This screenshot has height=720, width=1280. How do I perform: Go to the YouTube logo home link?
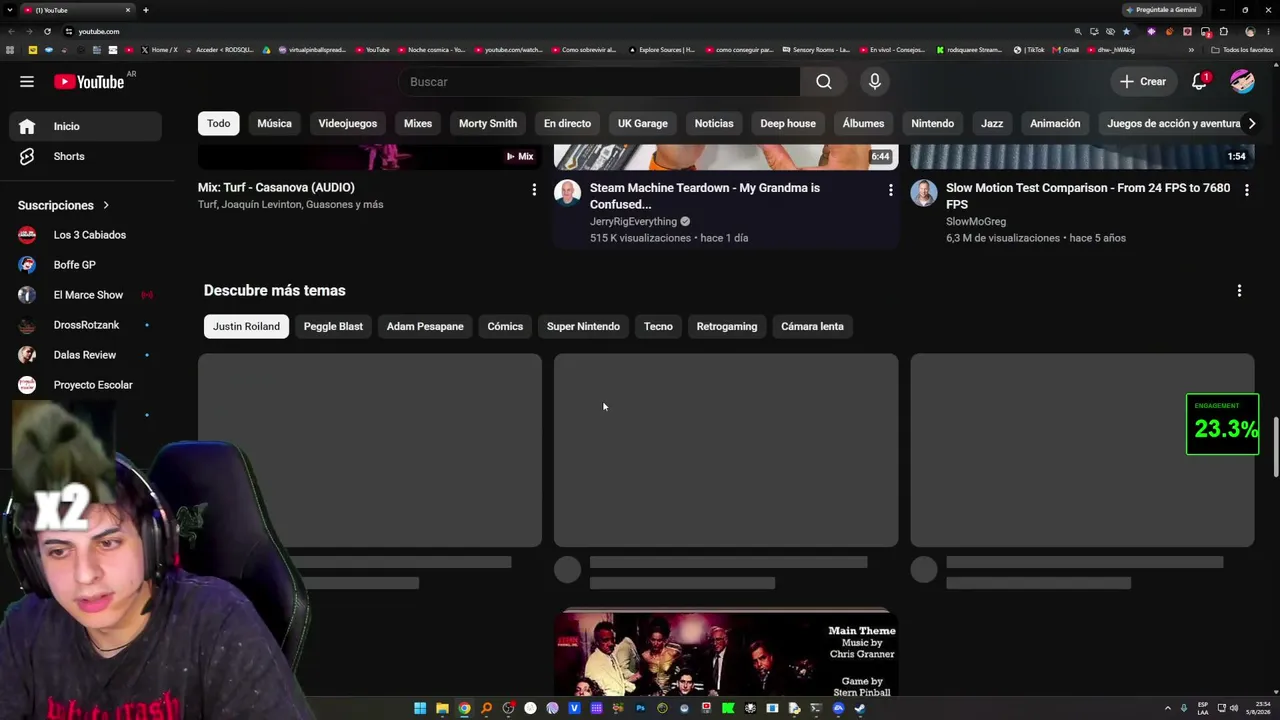pos(89,82)
